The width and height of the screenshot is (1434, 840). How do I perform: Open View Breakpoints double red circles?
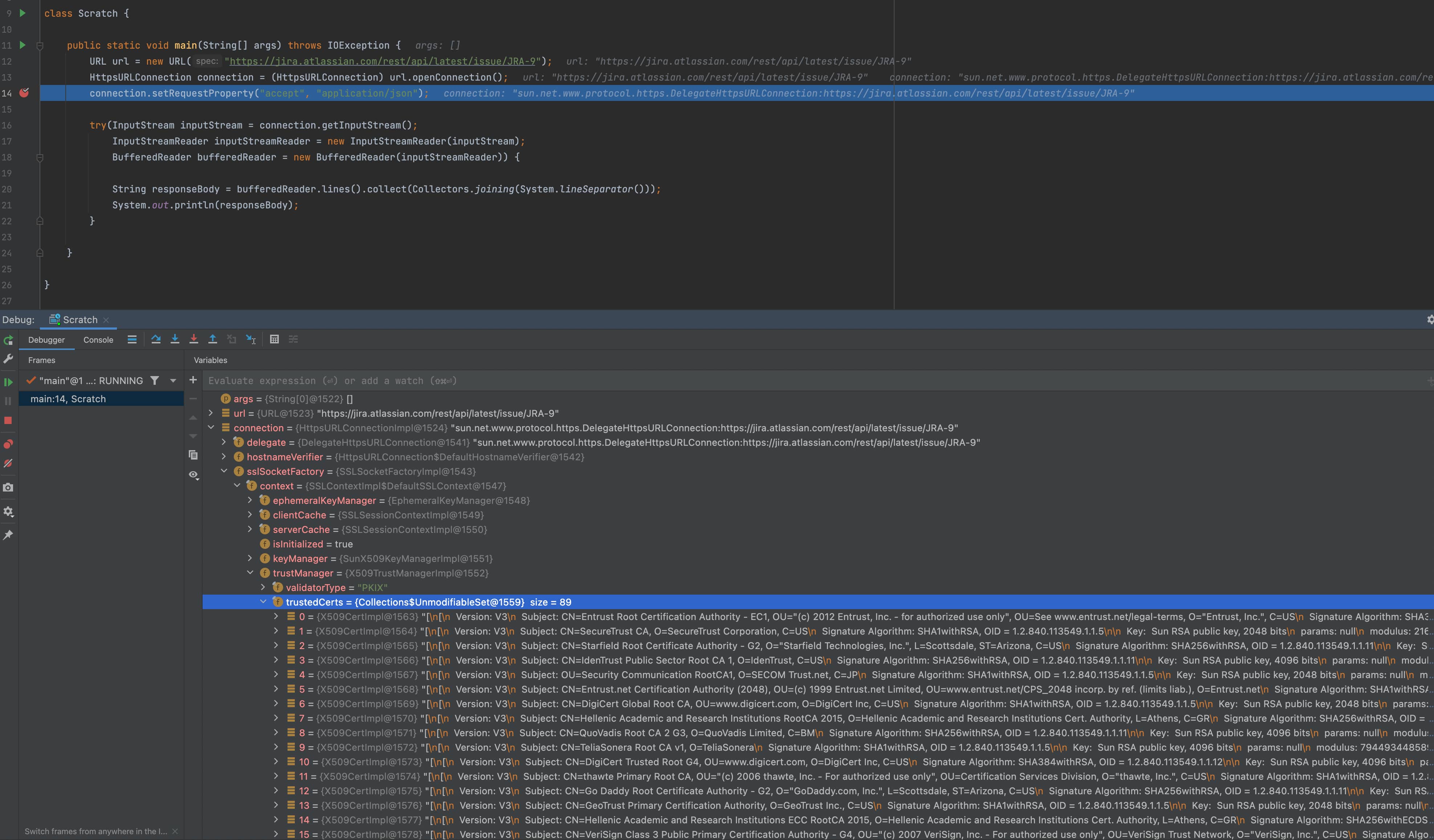point(8,444)
